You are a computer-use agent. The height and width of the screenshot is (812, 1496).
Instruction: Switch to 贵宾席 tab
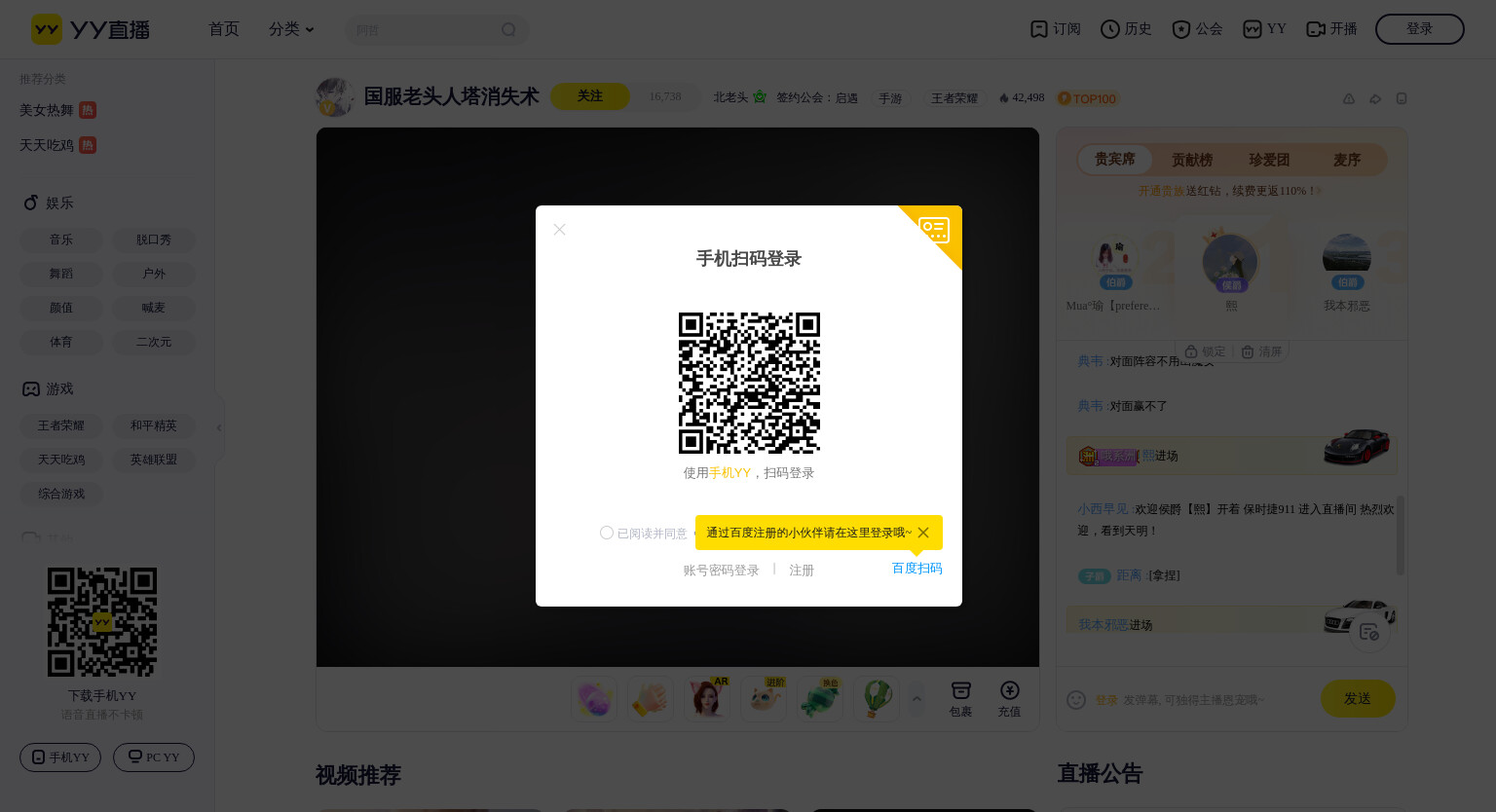pos(1115,159)
